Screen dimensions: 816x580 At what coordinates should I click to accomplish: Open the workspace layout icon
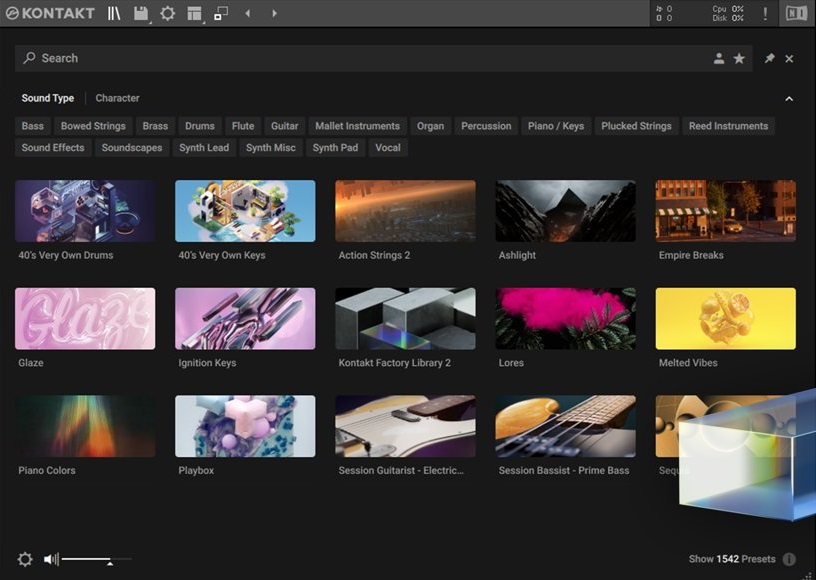[x=195, y=14]
